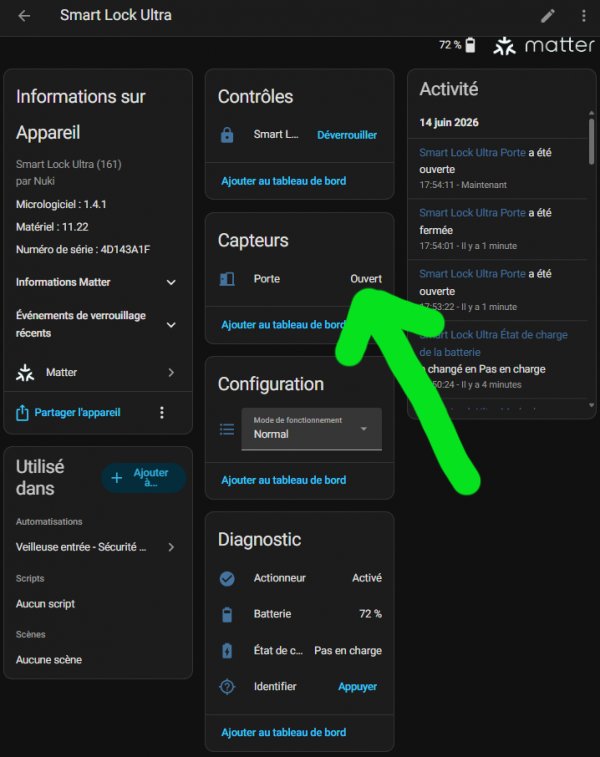Click the Smart L... entity name in Contrôles
The width and height of the screenshot is (600, 757).
point(276,134)
